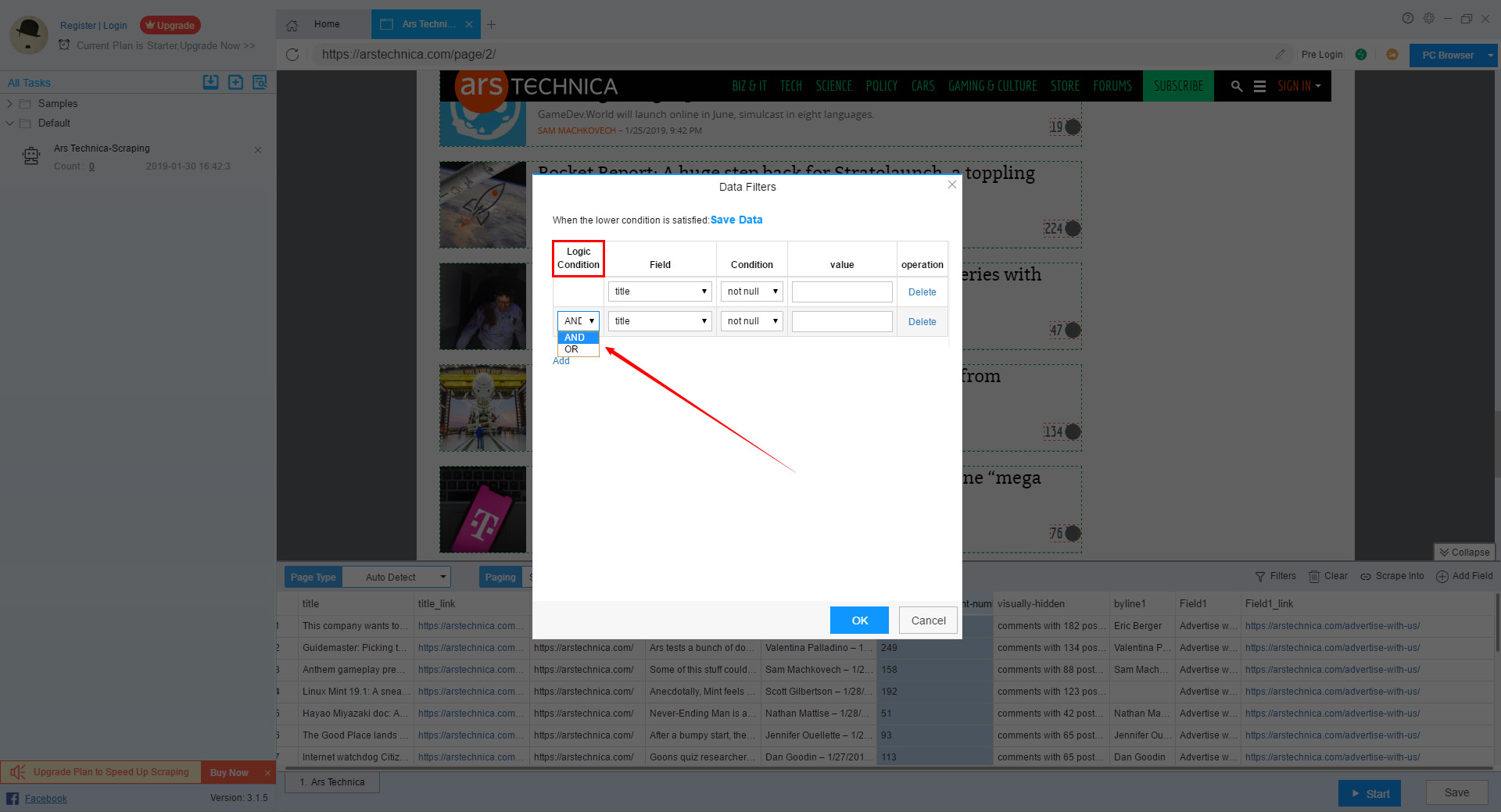Viewport: 1501px width, 812px height.
Task: Reload the page with refresh icon
Action: coord(292,55)
